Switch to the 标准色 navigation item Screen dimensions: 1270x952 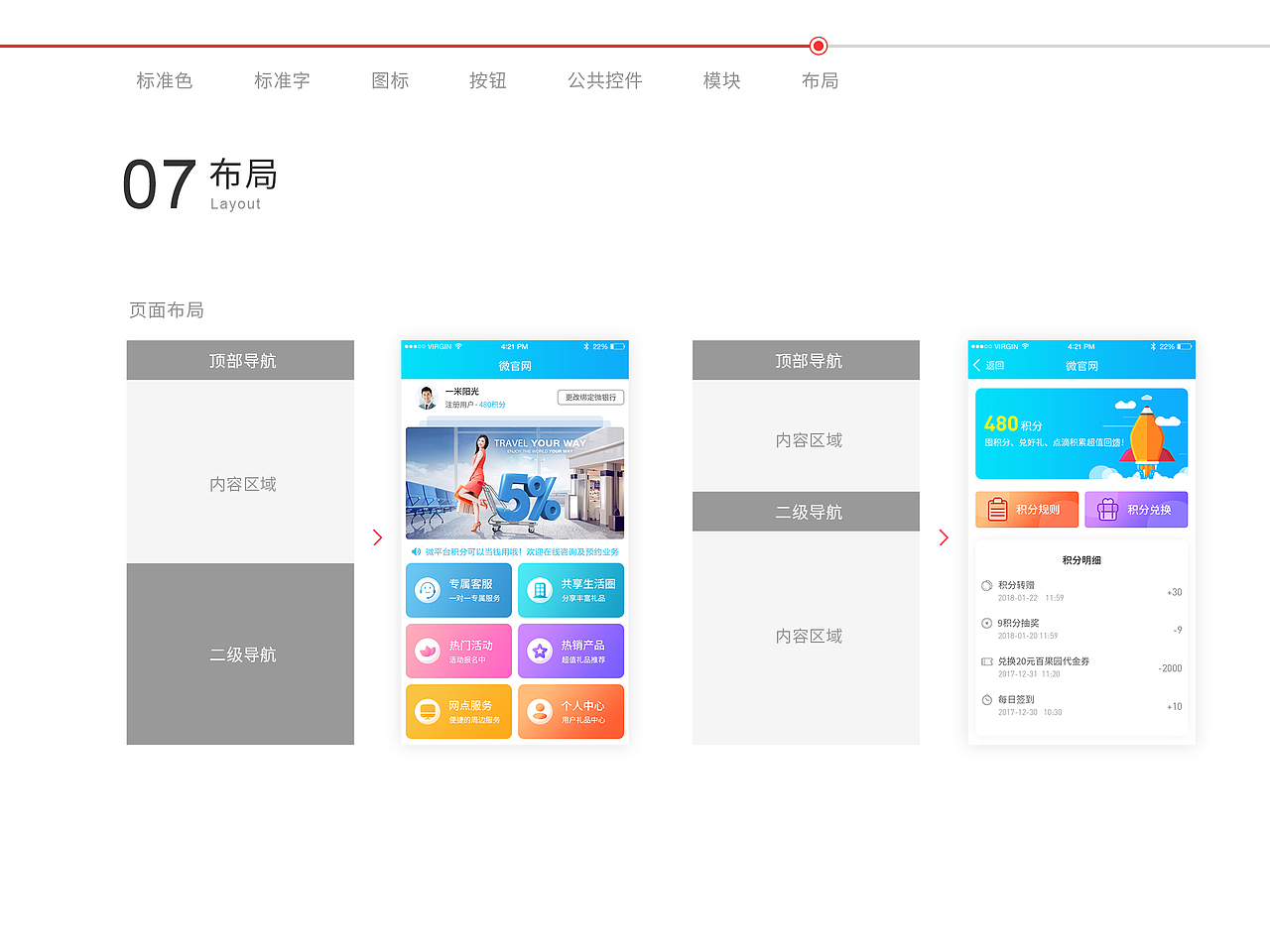[164, 81]
